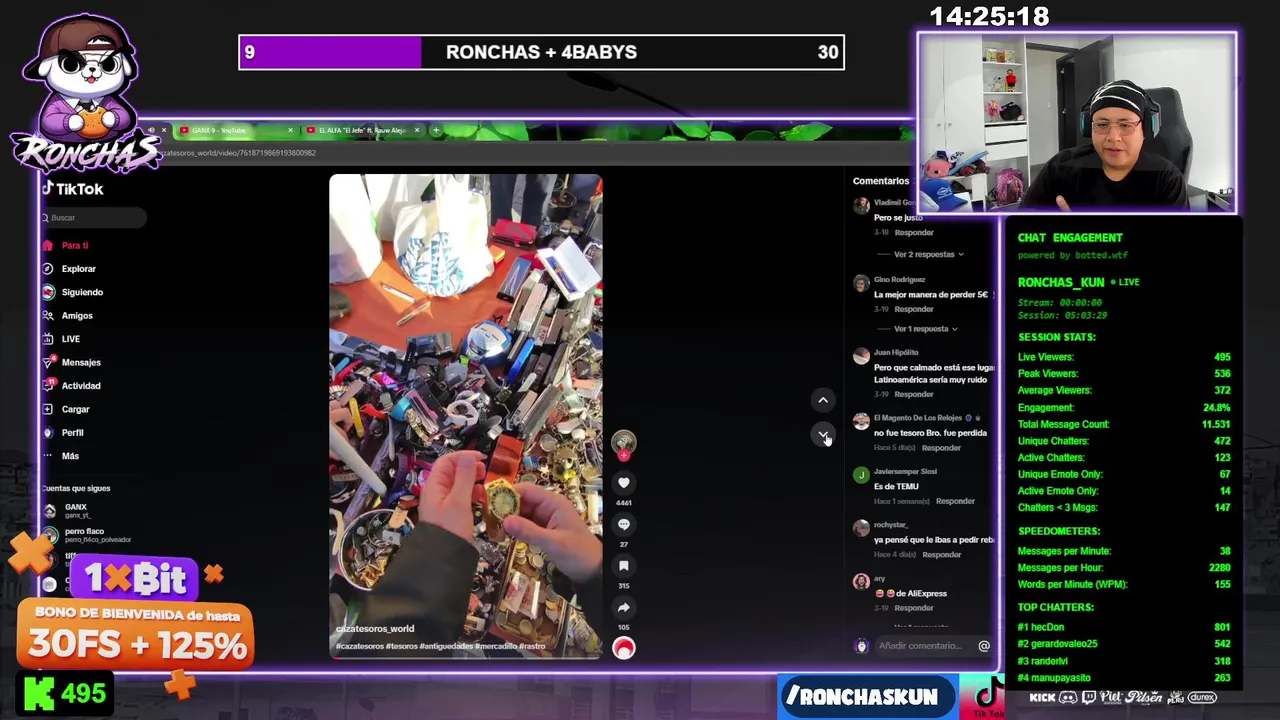Click Responder under rochystar_'s comment
The image size is (1280, 720).
(x=941, y=554)
